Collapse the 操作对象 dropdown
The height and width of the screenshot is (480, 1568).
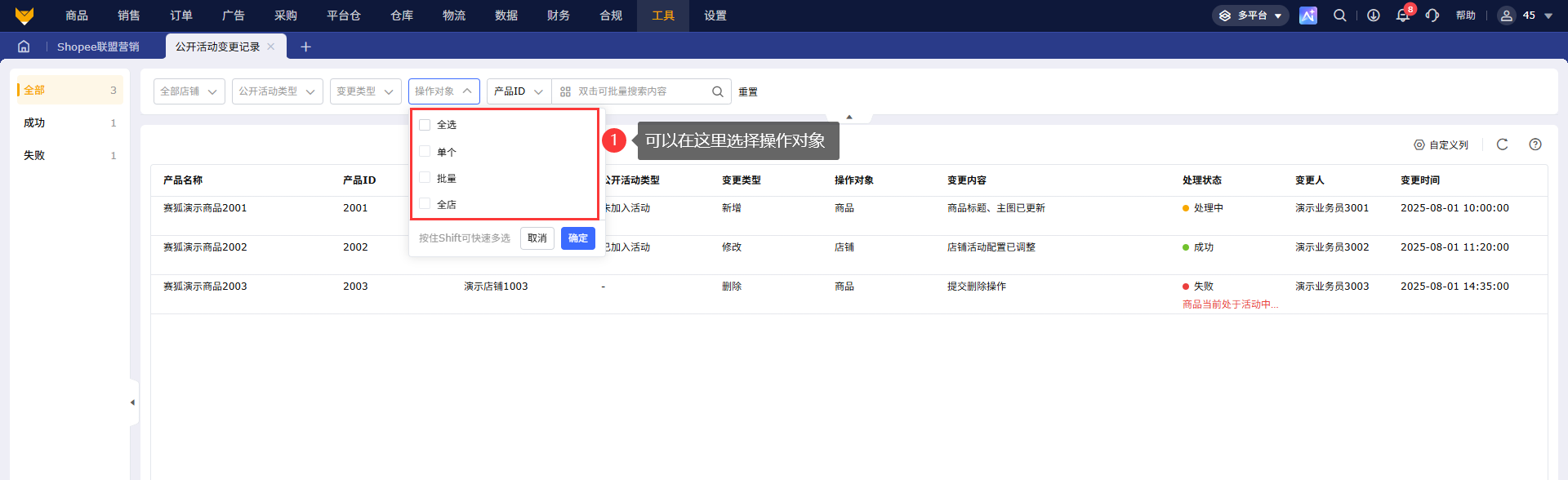(444, 91)
